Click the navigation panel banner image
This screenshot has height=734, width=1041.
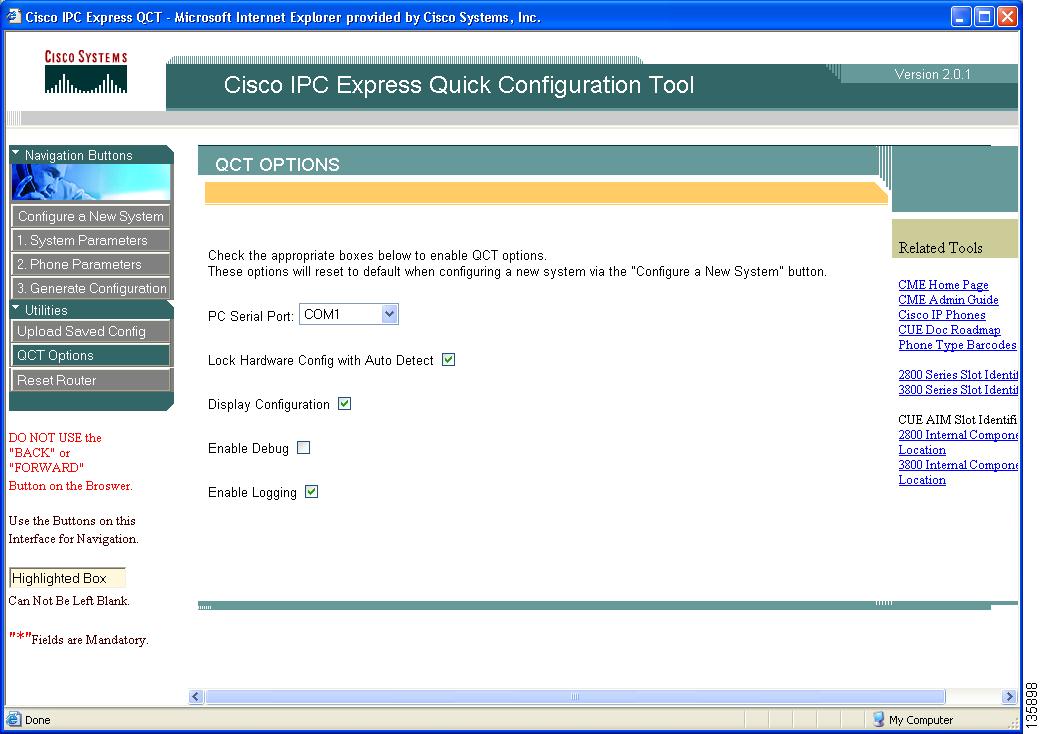pyautogui.click(x=90, y=182)
